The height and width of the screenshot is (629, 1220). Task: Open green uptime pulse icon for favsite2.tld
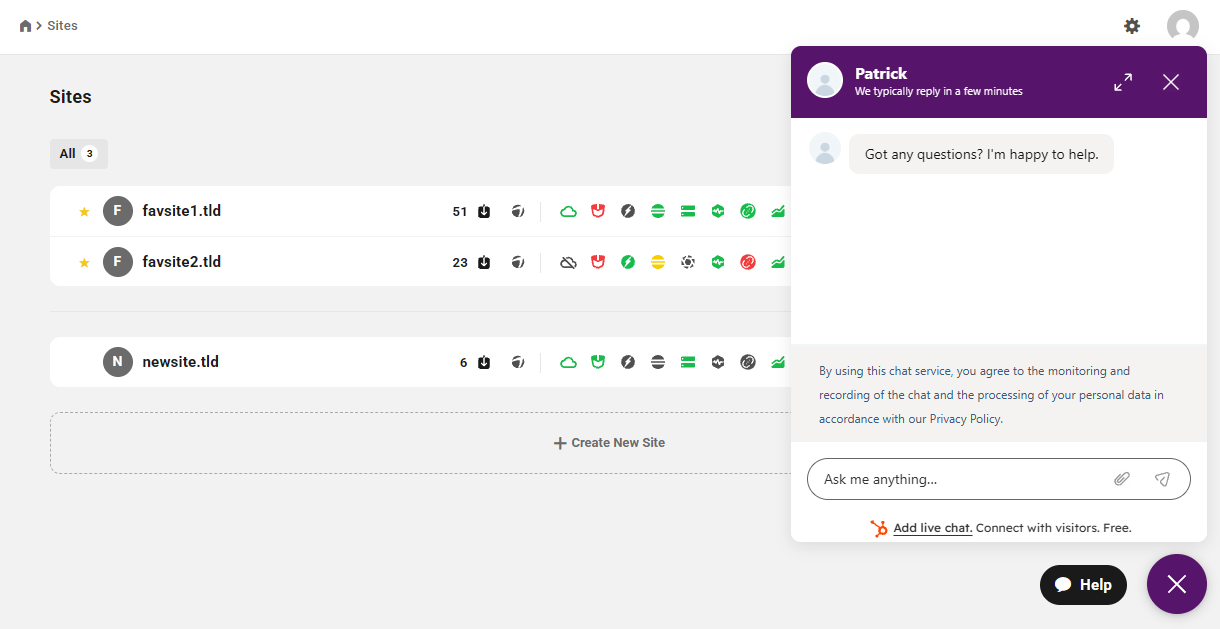point(718,262)
